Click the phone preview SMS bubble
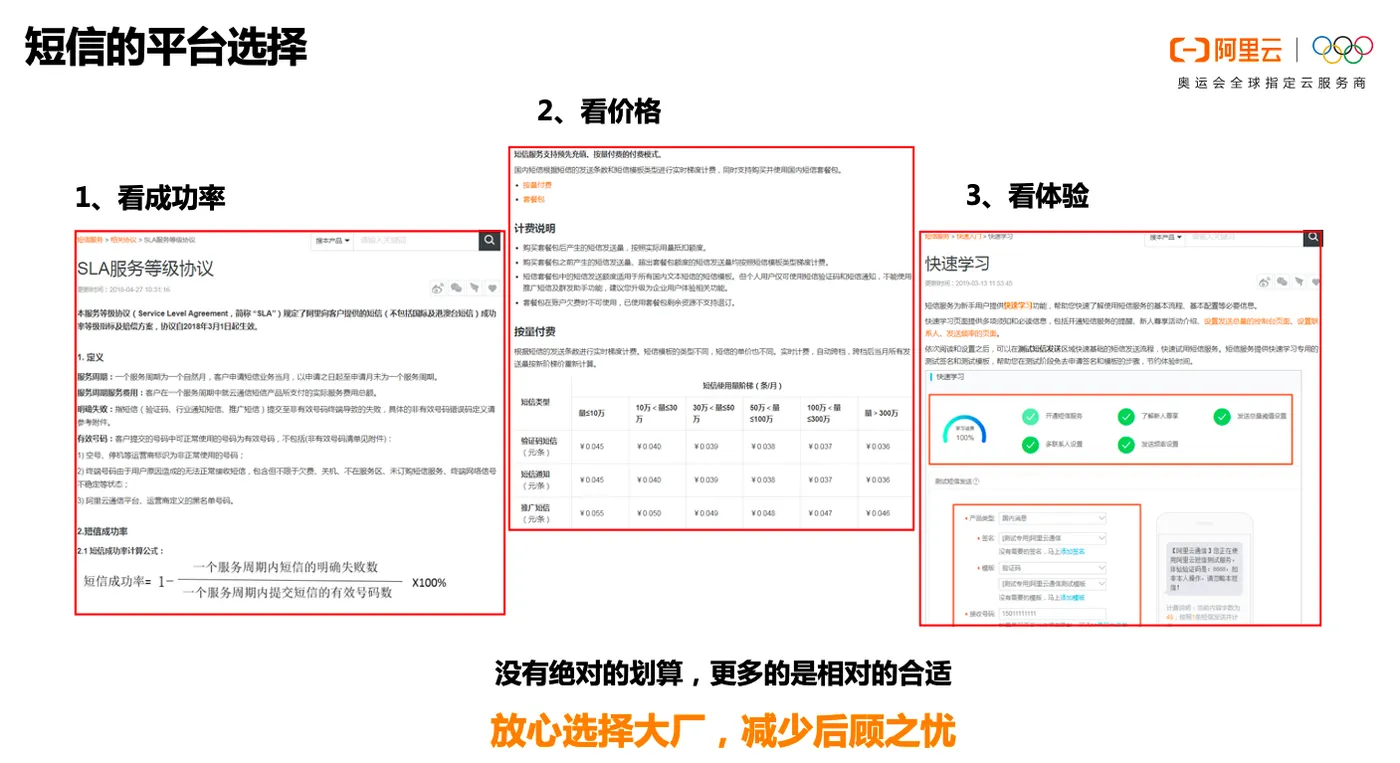Screen dimensions: 1400x763 pos(1204,568)
